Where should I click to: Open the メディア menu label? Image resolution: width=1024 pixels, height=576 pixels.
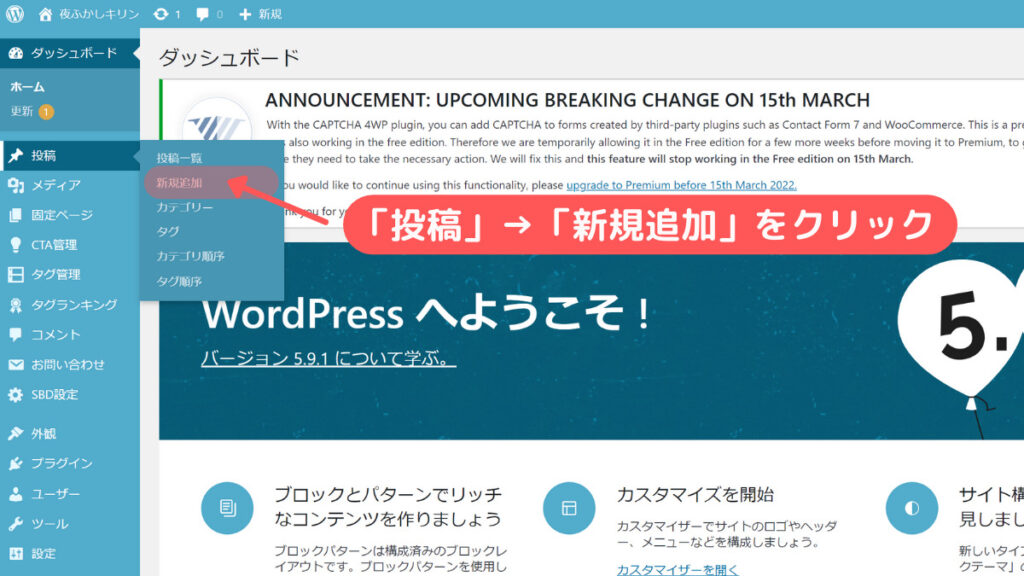(56, 185)
